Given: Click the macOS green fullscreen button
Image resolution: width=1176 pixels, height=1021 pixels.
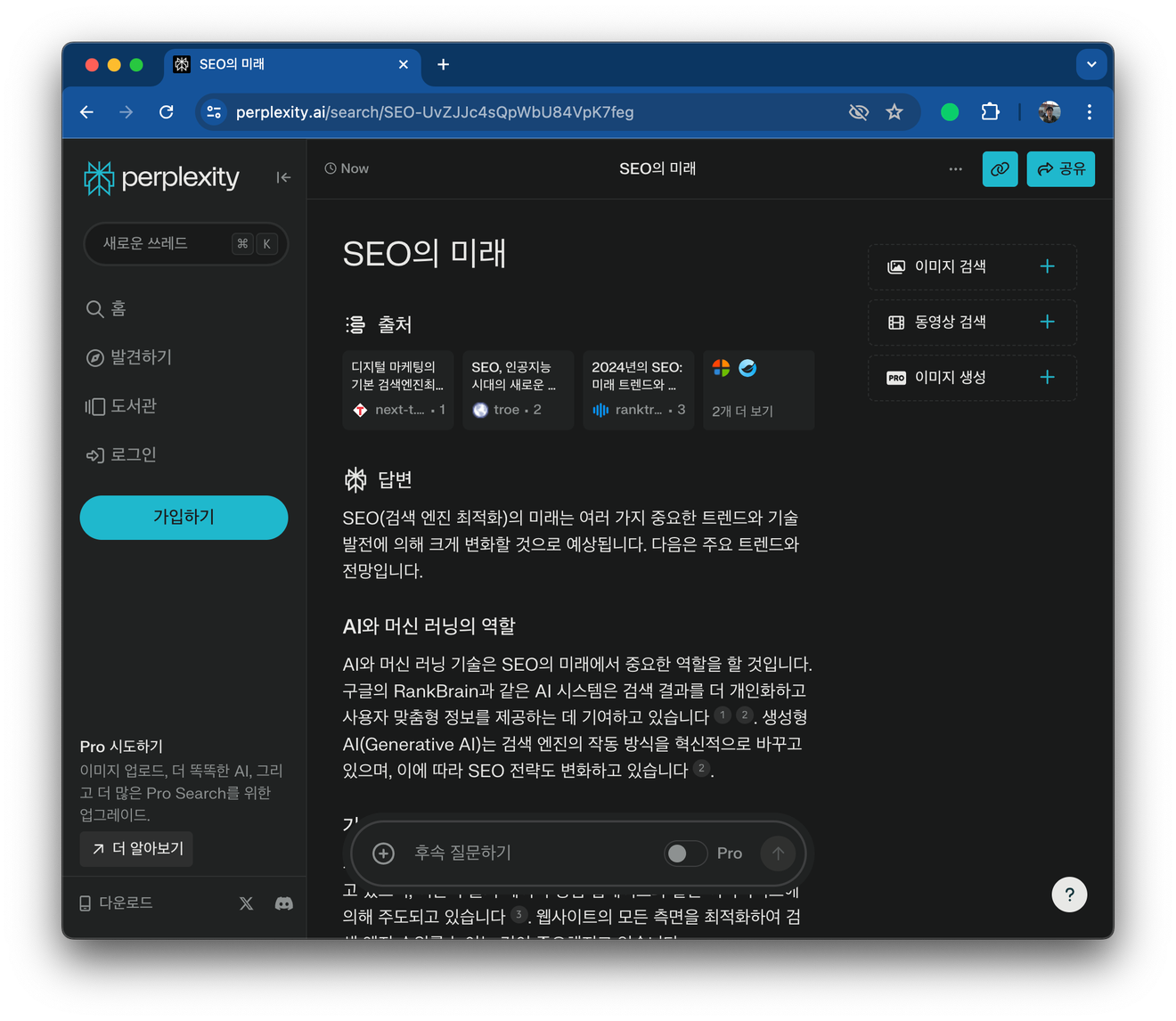Looking at the screenshot, I should [x=136, y=64].
